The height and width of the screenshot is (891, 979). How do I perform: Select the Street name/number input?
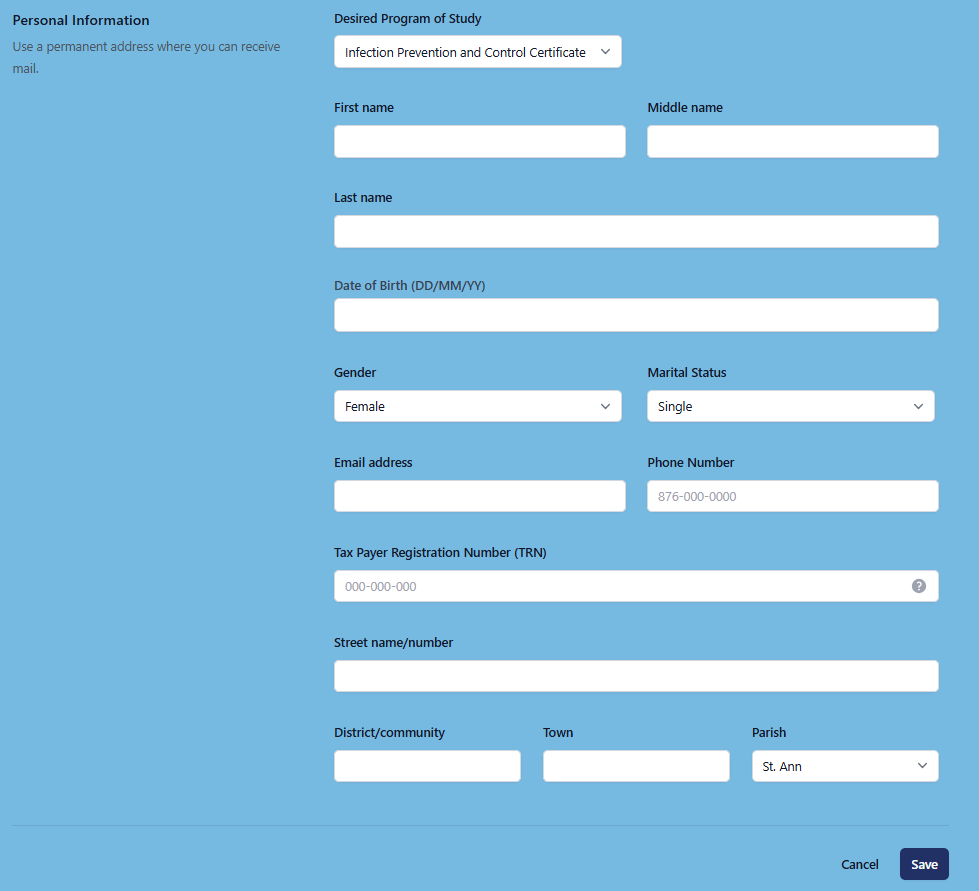coord(635,676)
